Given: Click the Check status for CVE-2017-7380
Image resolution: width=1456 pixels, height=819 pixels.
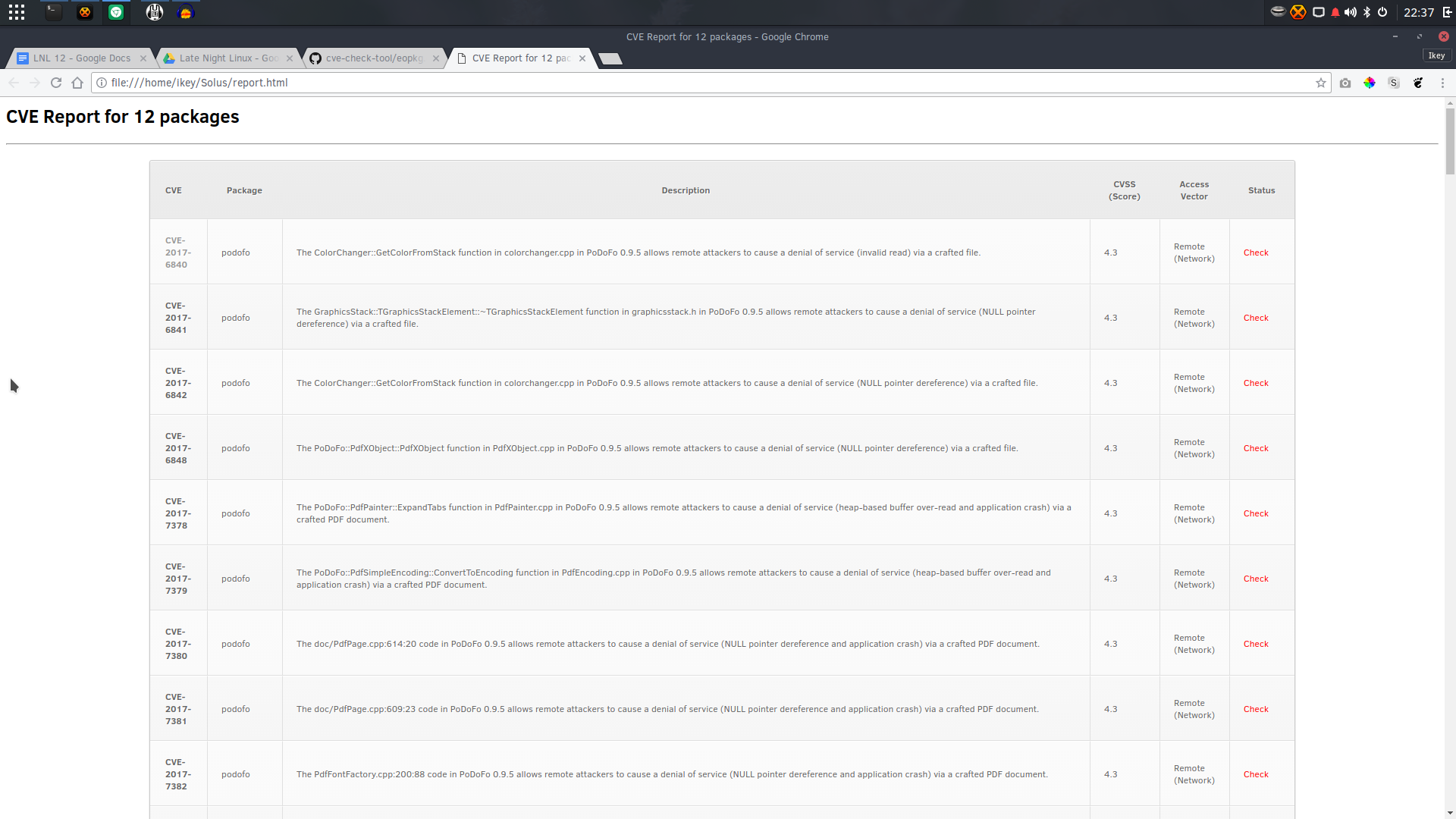Looking at the screenshot, I should 1256,644.
